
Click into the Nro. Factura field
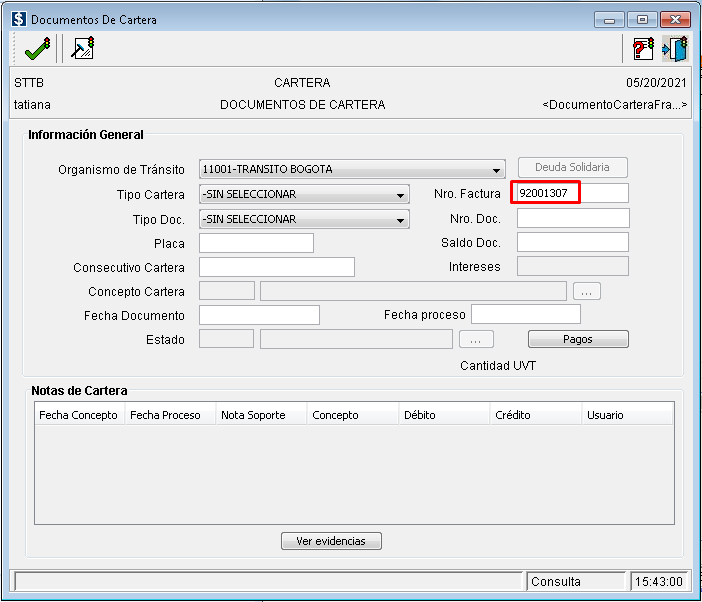[x=572, y=193]
